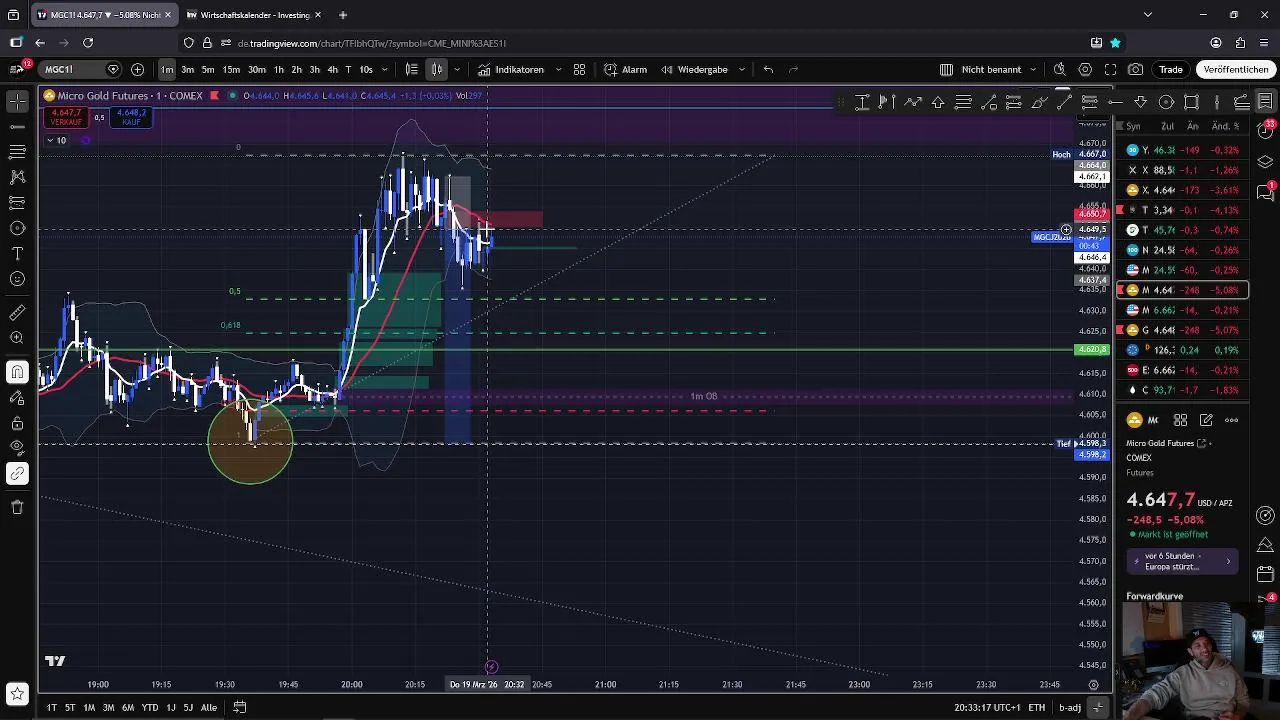Expand Wiedergabe dropdown arrow
The height and width of the screenshot is (720, 1280).
pos(741,69)
